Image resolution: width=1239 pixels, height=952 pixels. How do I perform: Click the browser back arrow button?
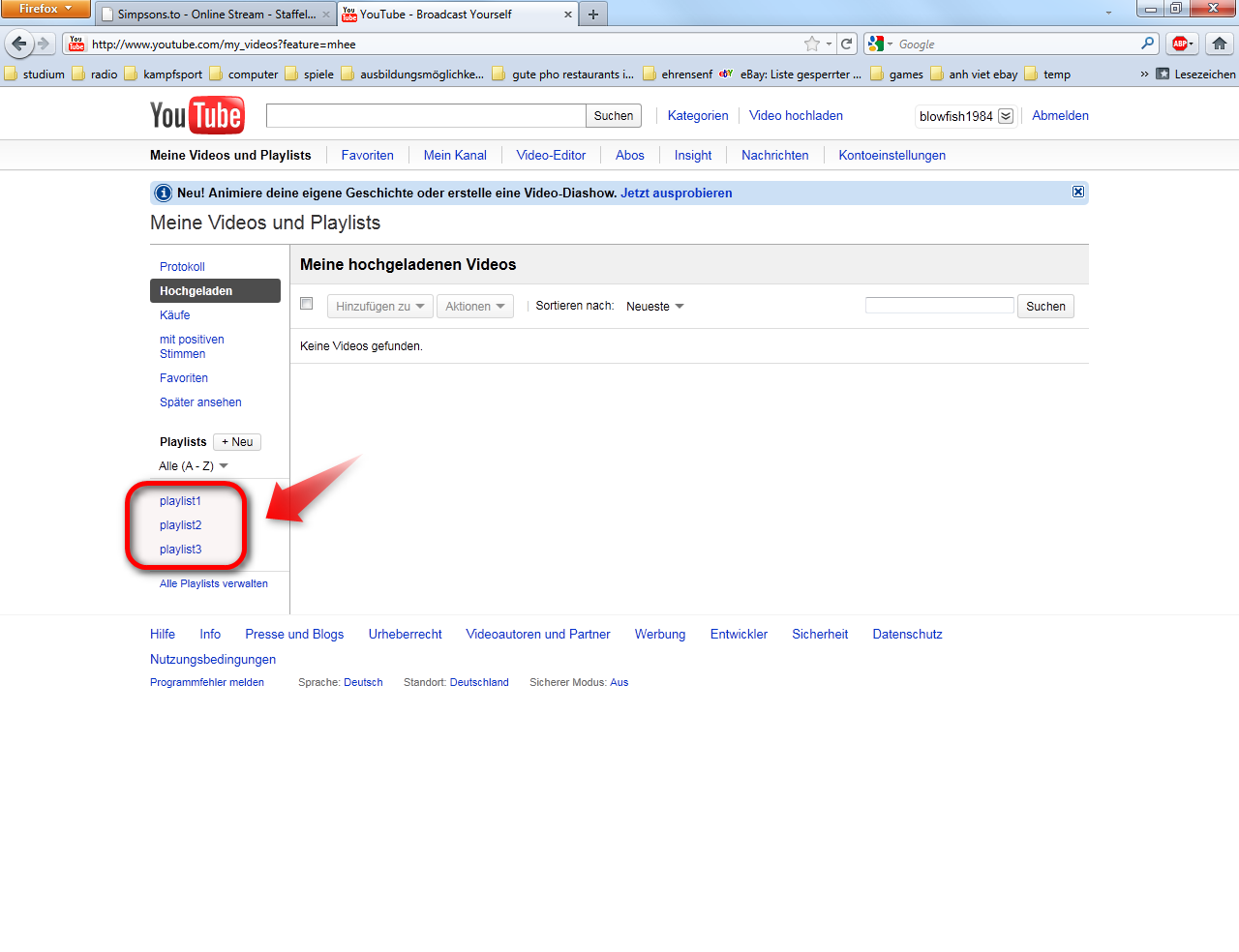[19, 44]
